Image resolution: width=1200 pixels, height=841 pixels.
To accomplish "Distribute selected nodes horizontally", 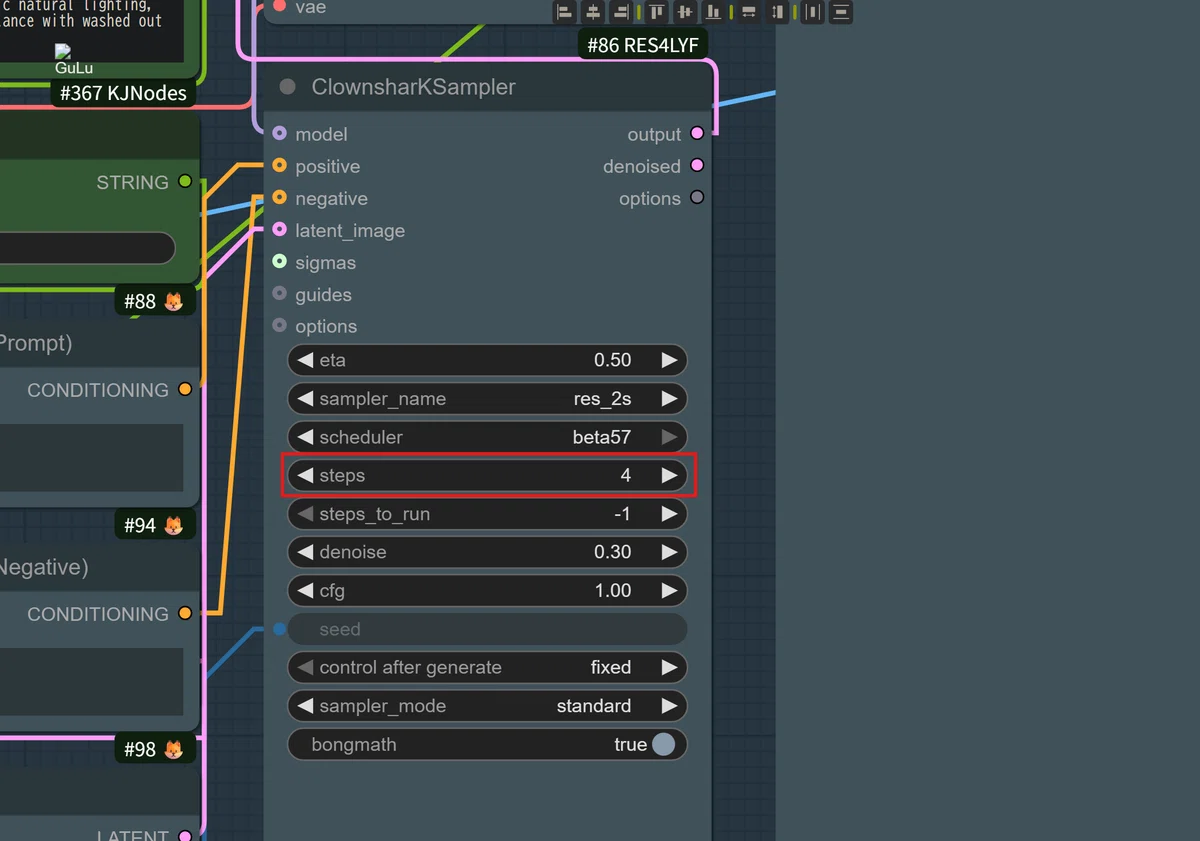I will [812, 12].
